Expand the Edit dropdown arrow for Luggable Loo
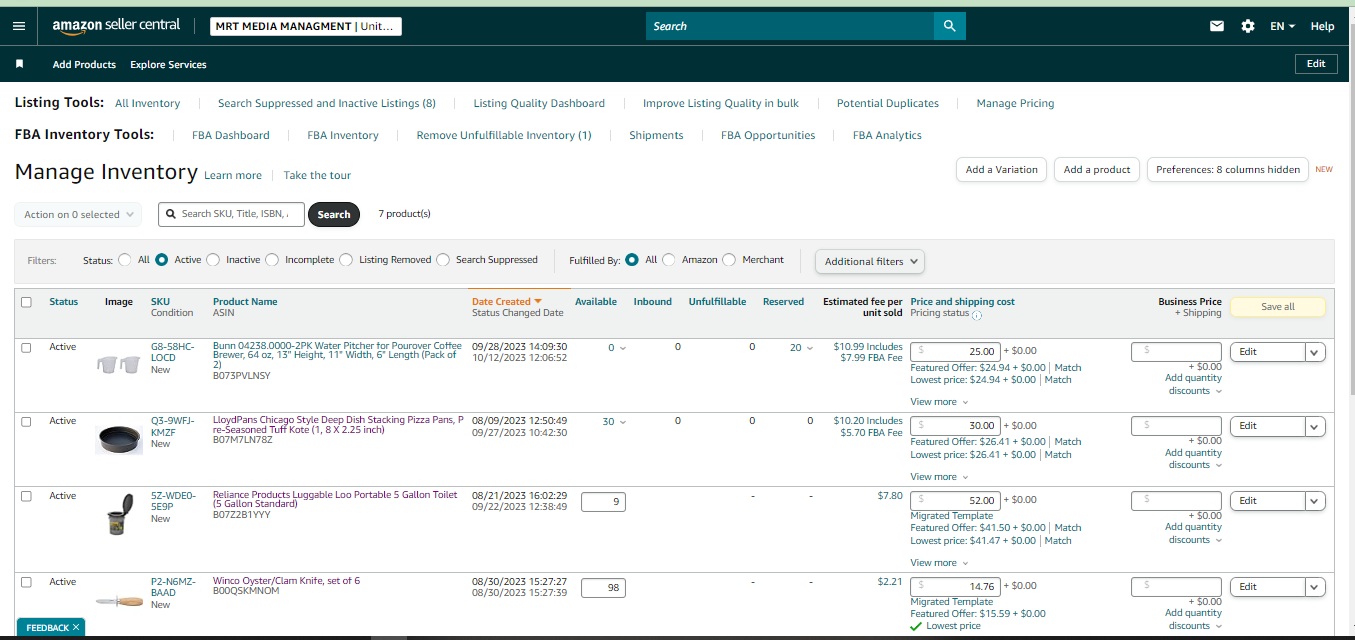This screenshot has height=640, width=1355. click(1315, 501)
